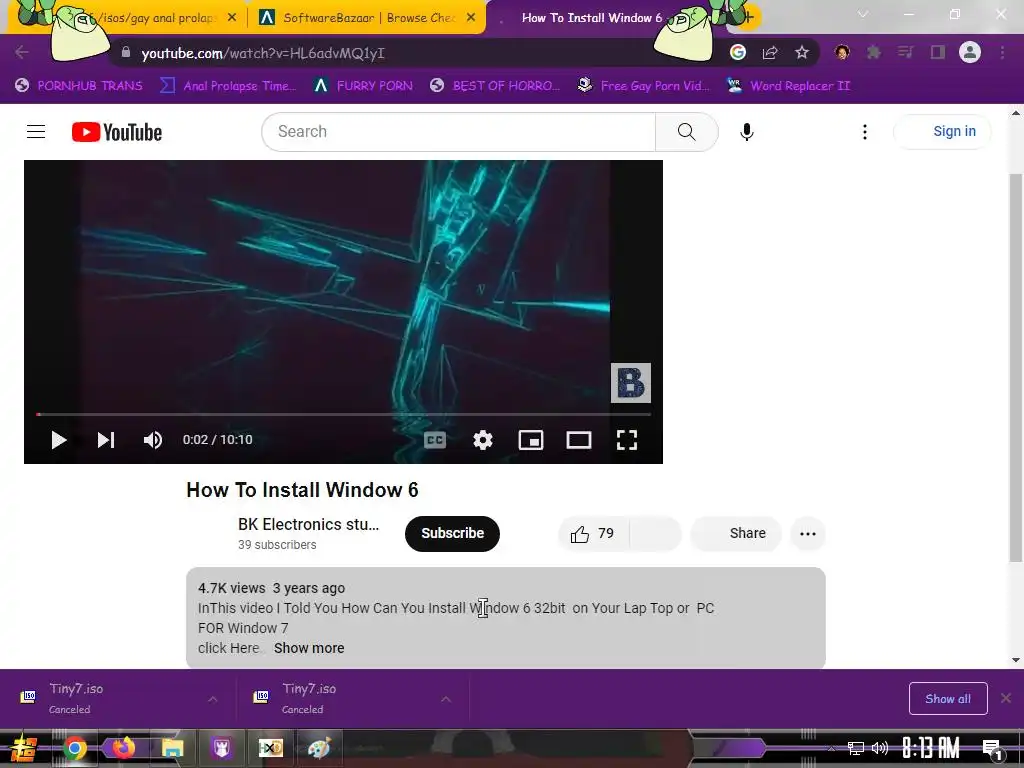
Task: View site info via padlock icon
Action: (x=126, y=53)
